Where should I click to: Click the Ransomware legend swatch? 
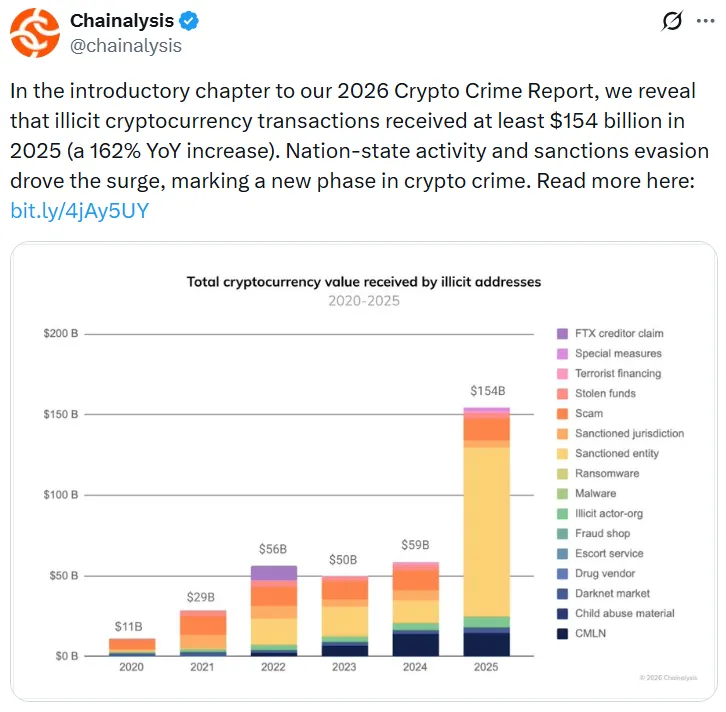coord(562,473)
